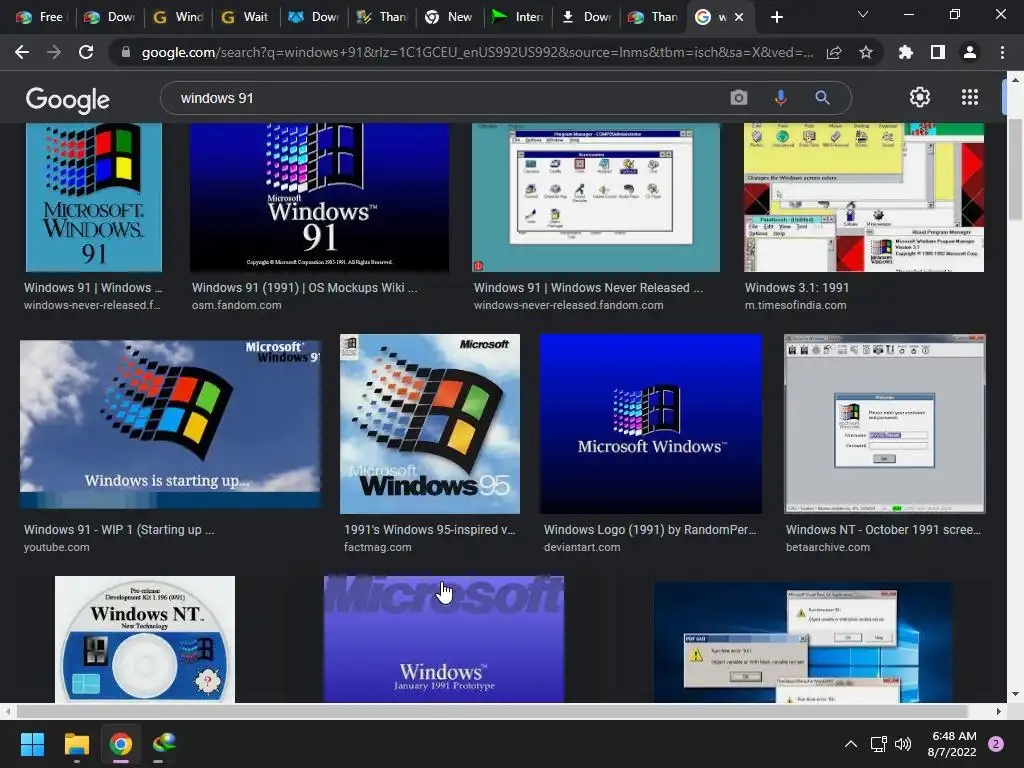Open the factmag.com source link

pyautogui.click(x=377, y=547)
